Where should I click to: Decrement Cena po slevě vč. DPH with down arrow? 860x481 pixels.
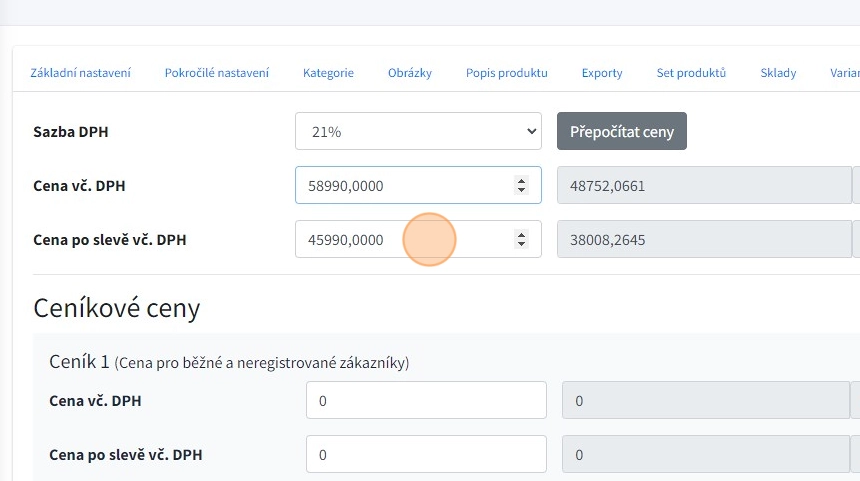coord(521,244)
